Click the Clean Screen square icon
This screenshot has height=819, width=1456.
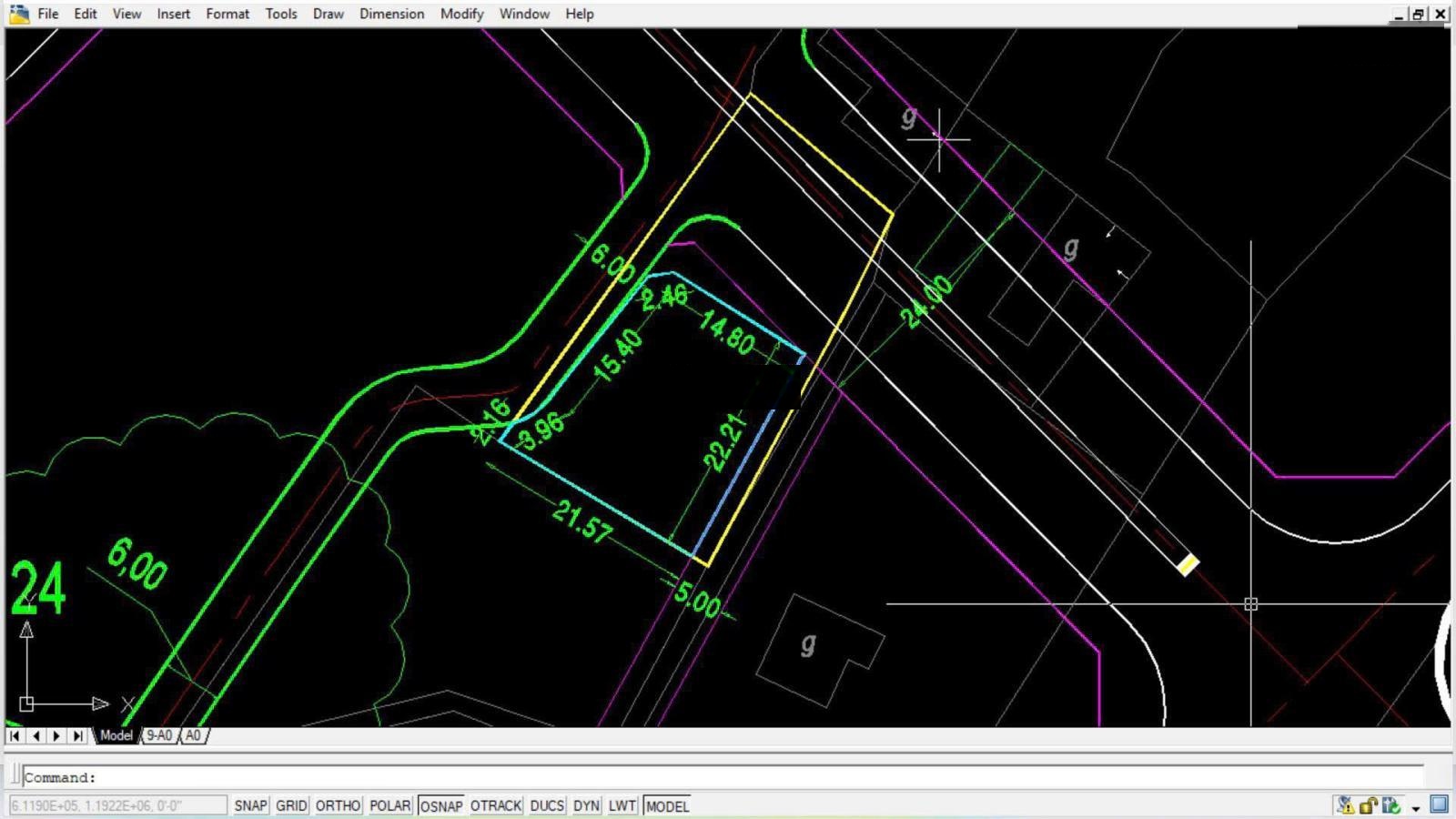1439,804
